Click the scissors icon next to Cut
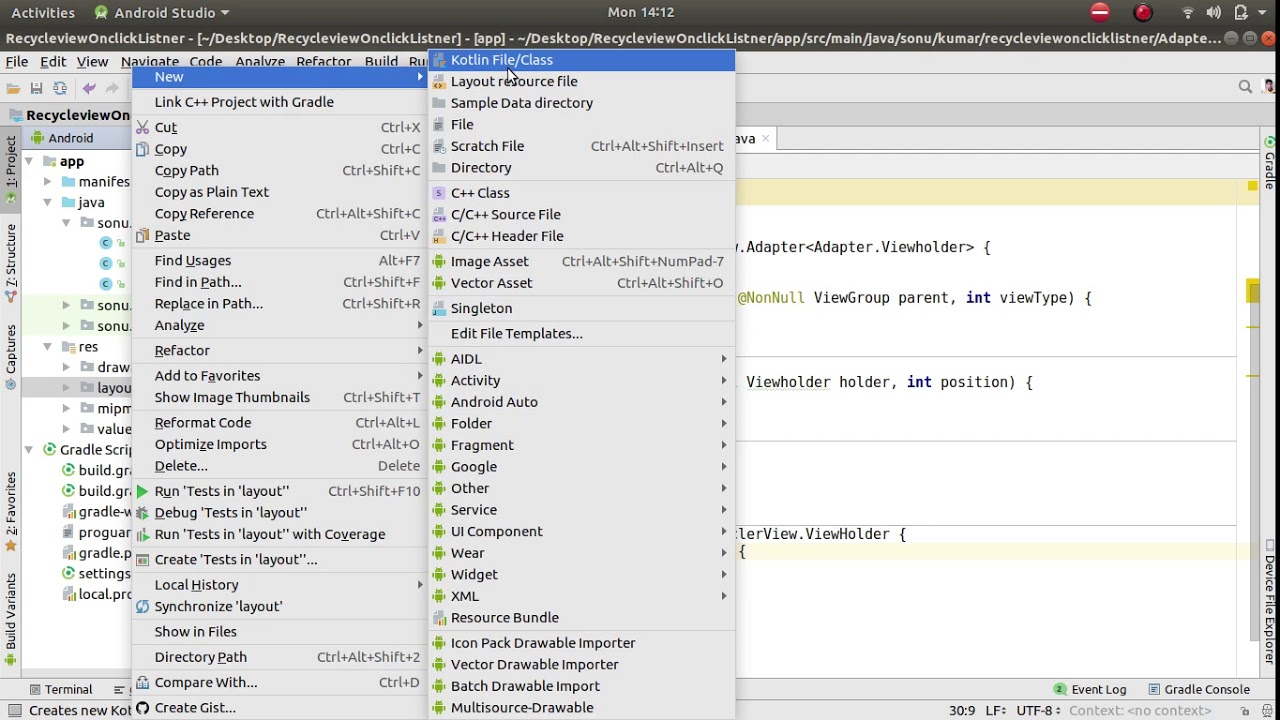 tap(142, 128)
